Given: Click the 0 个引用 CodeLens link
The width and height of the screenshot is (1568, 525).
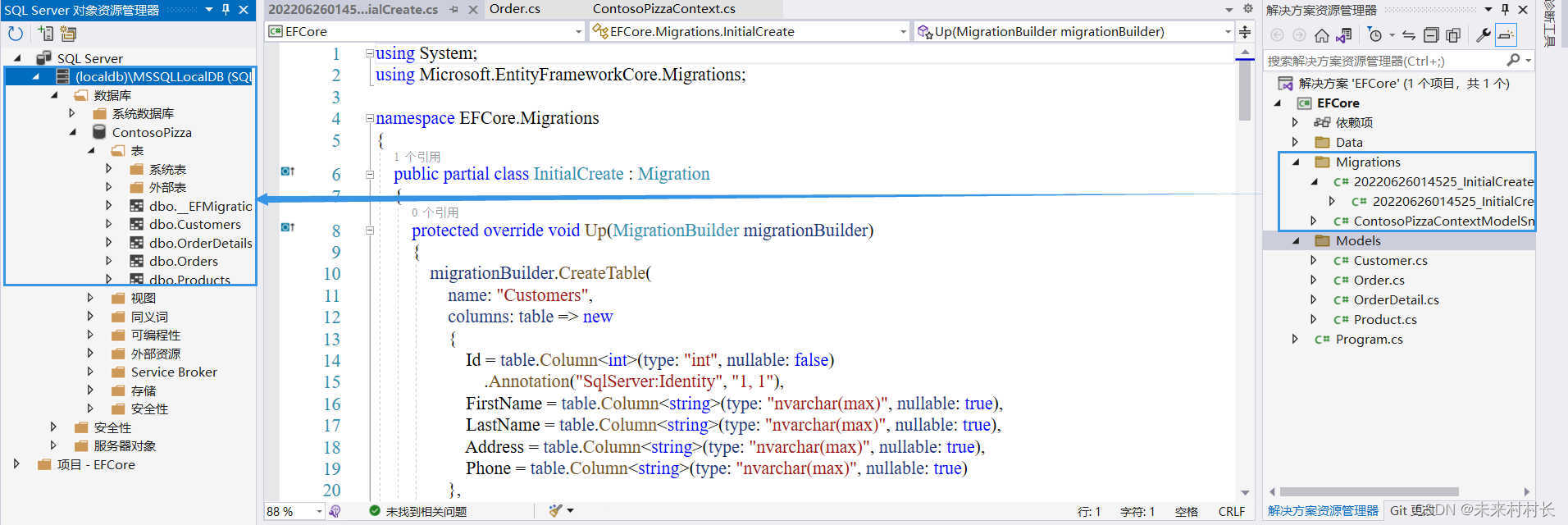Looking at the screenshot, I should (x=435, y=212).
